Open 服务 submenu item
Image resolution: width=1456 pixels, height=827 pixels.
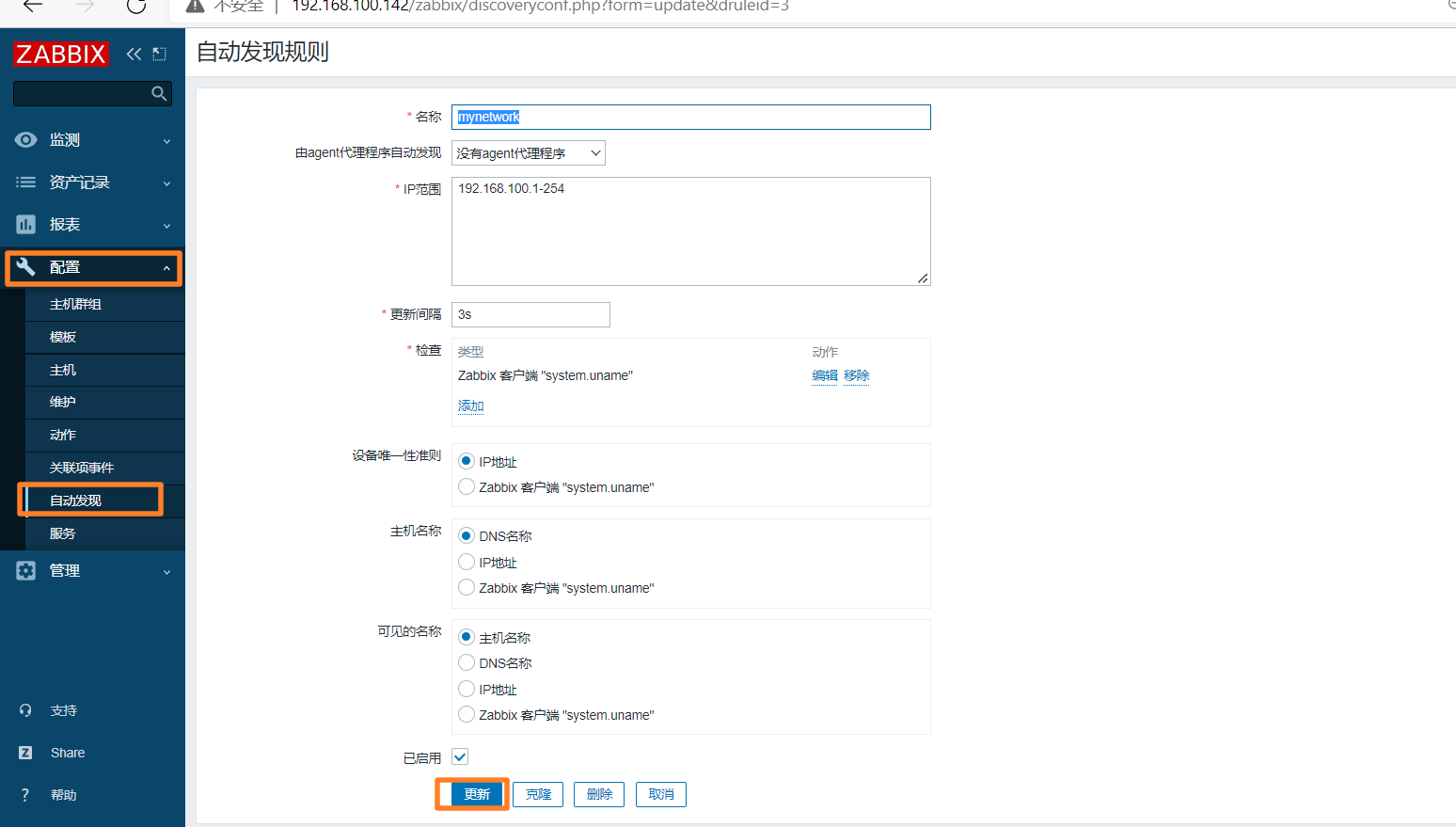click(x=105, y=533)
